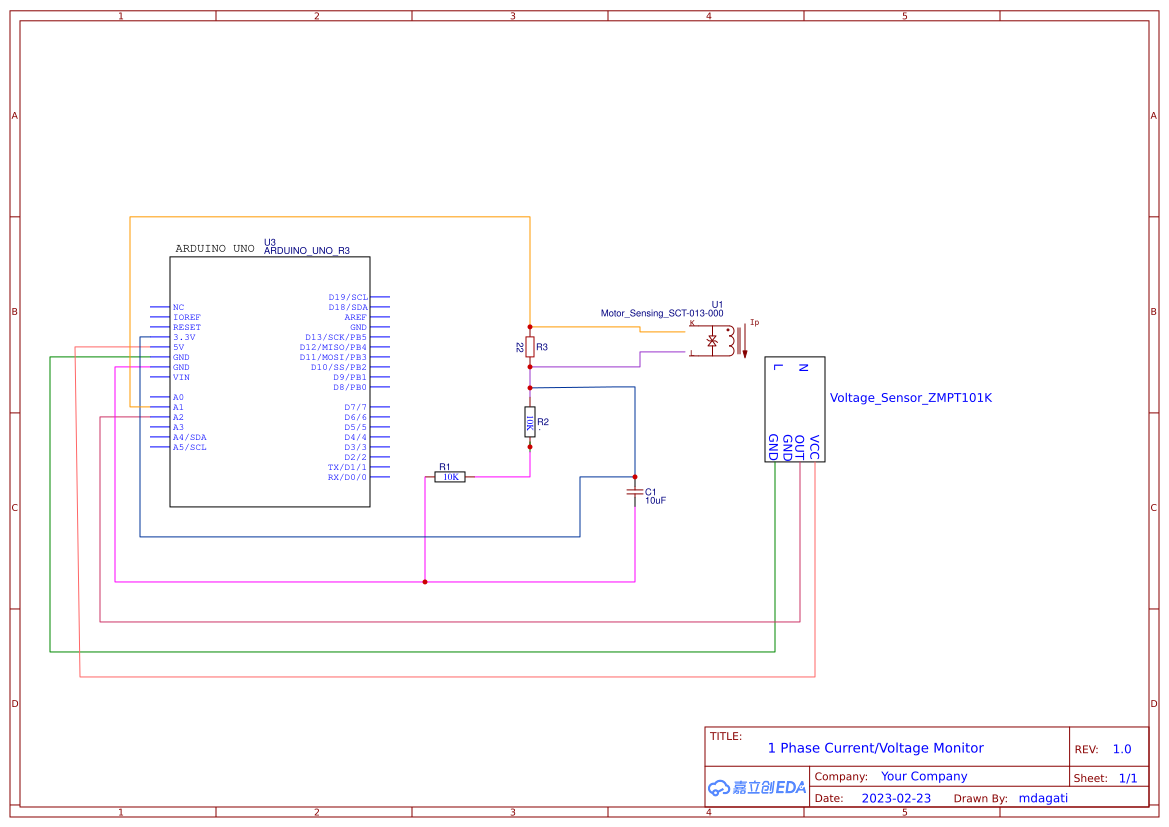Select the 10uF capacitor C1 symbol

(x=633, y=492)
